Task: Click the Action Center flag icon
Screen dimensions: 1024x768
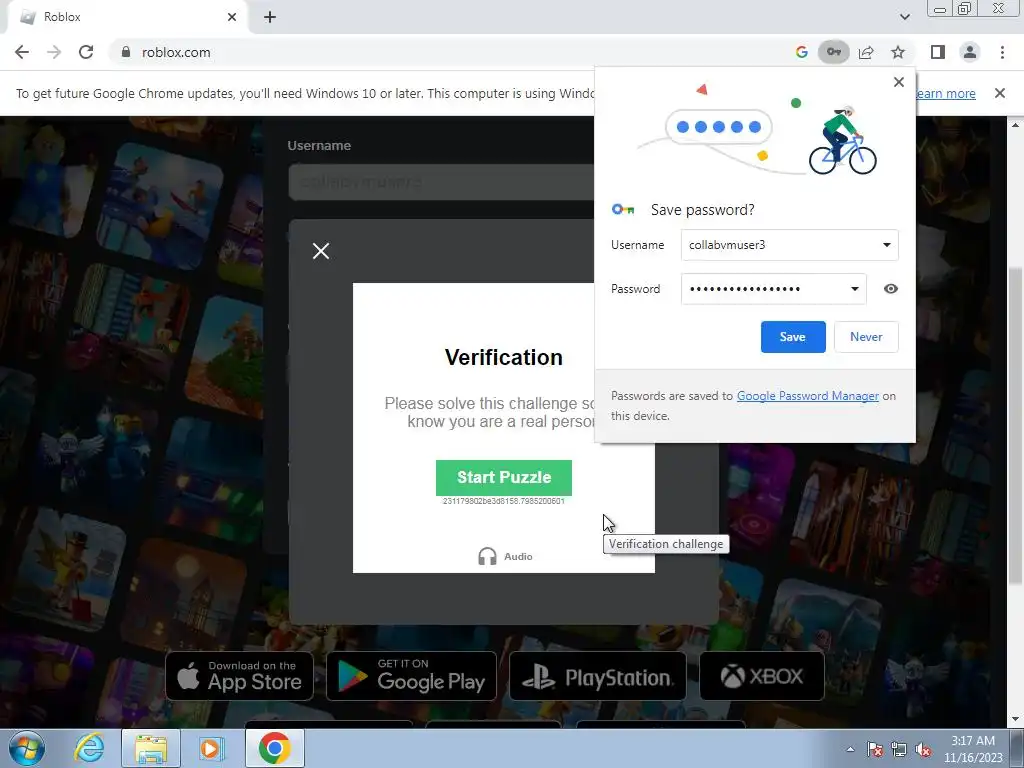Action: [875, 749]
